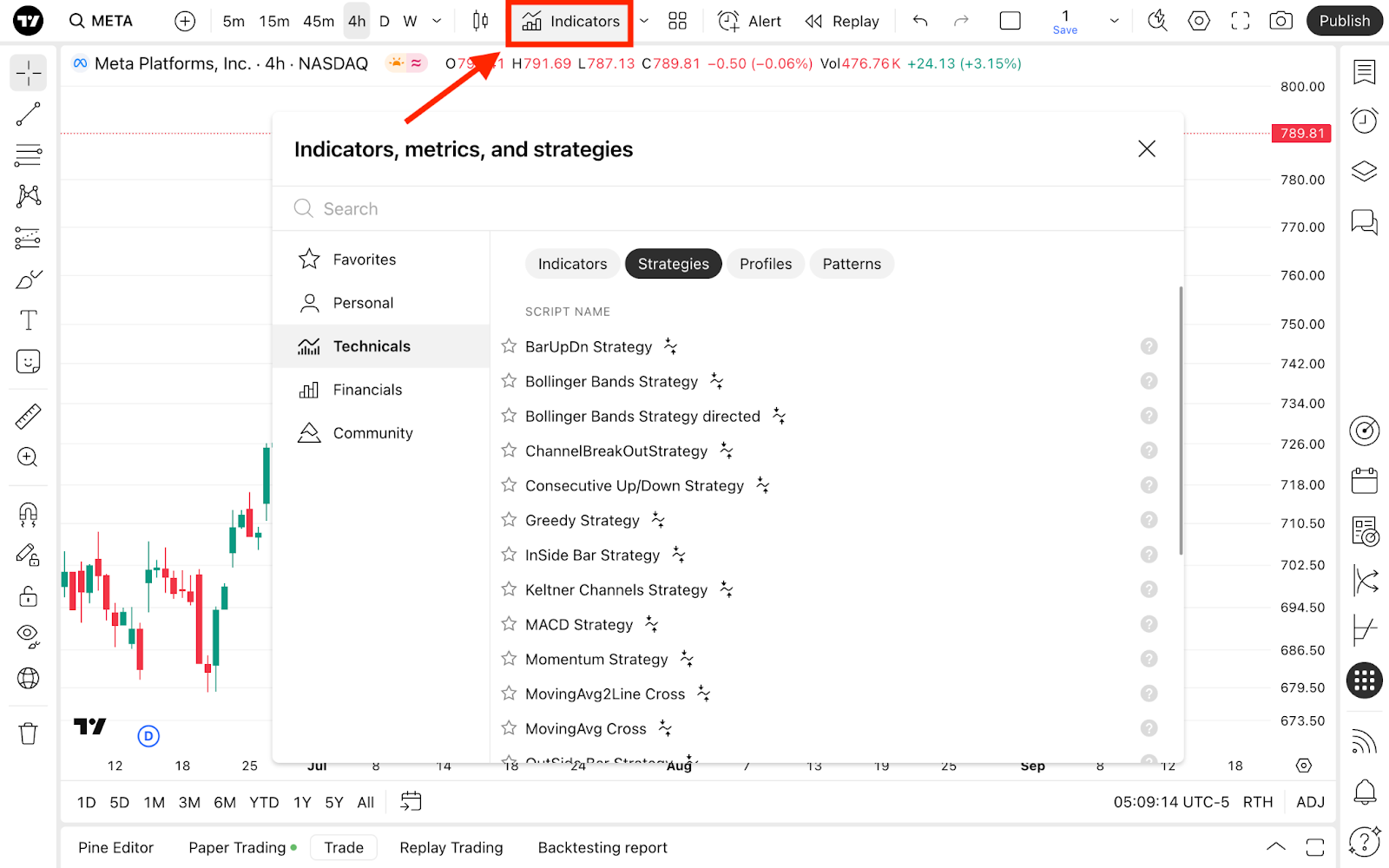This screenshot has height=868, width=1389.
Task: Add Keltner Channels Strategy to chart
Action: [616, 589]
